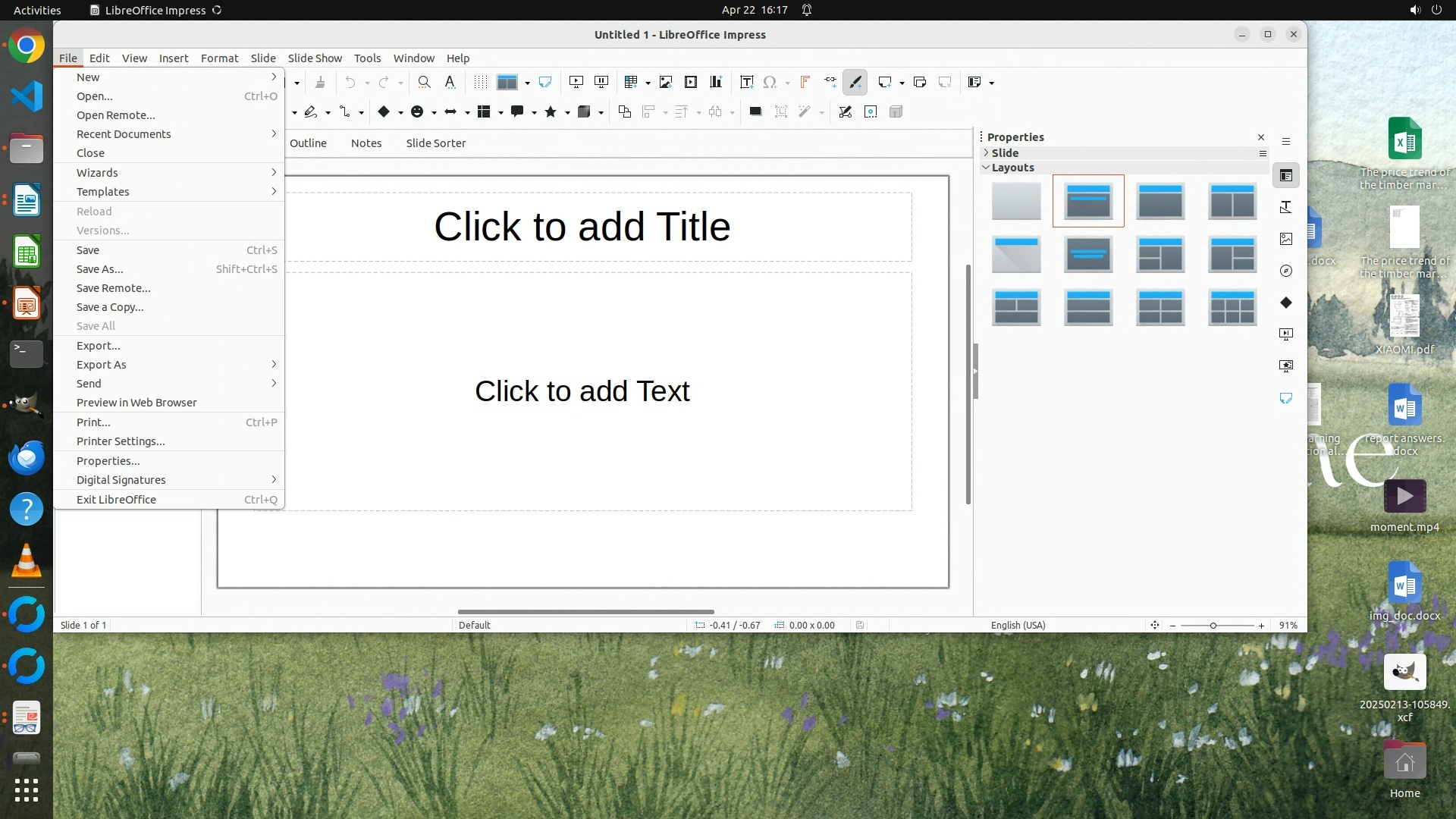Switch to the Slide Sorter tab
Image resolution: width=1456 pixels, height=819 pixels.
pos(435,143)
